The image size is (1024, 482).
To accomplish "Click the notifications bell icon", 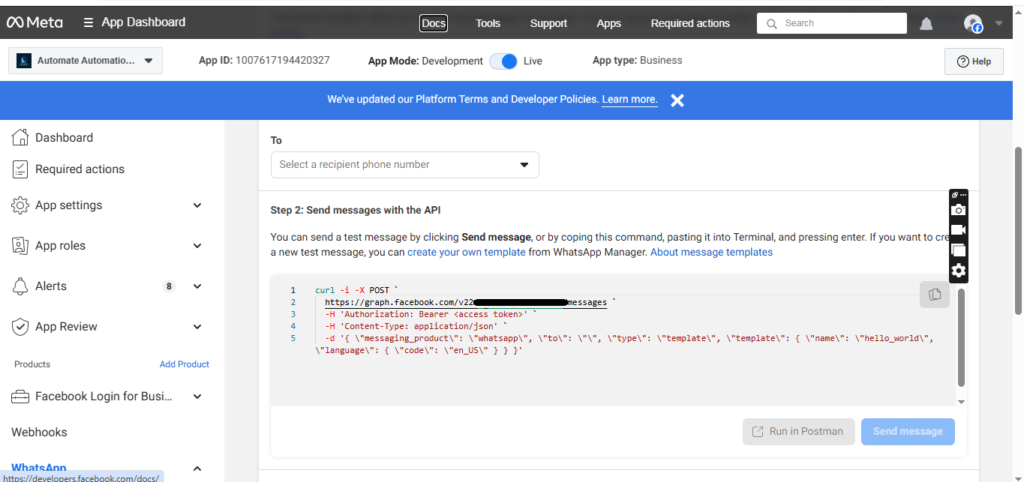I will (926, 23).
